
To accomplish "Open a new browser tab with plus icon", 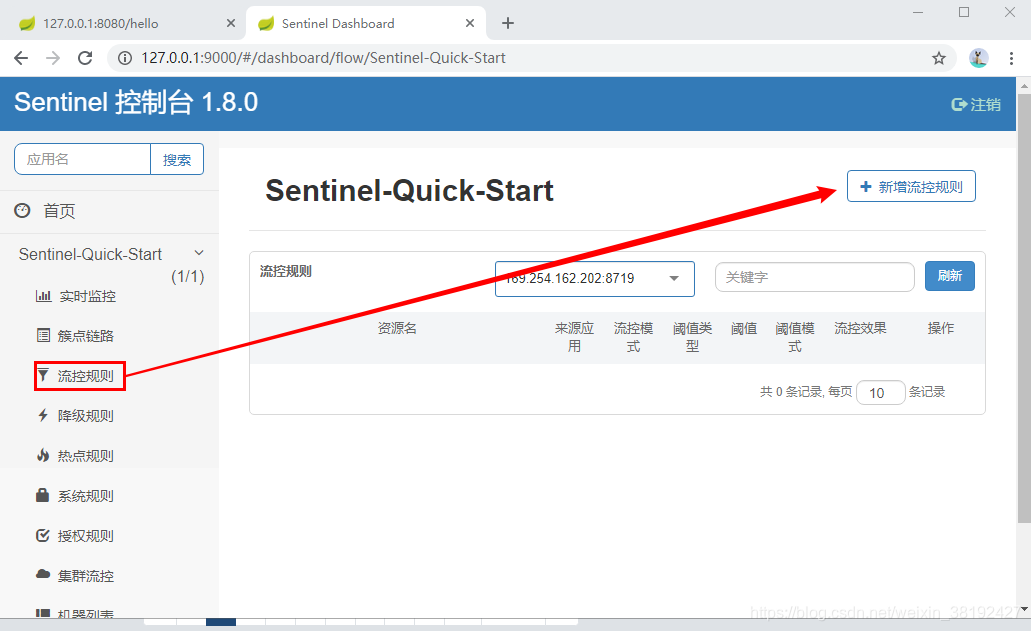I will coord(508,23).
